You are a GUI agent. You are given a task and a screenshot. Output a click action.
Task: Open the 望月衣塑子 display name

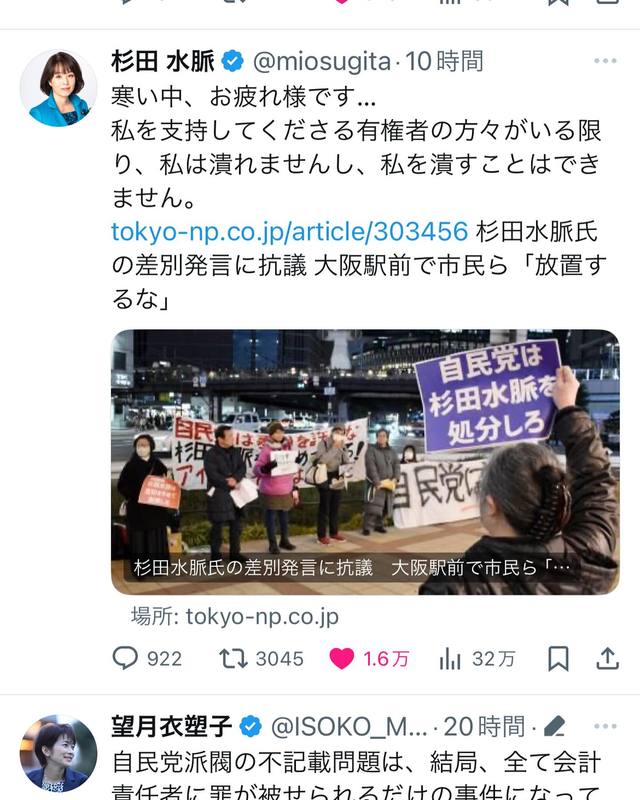[172, 727]
